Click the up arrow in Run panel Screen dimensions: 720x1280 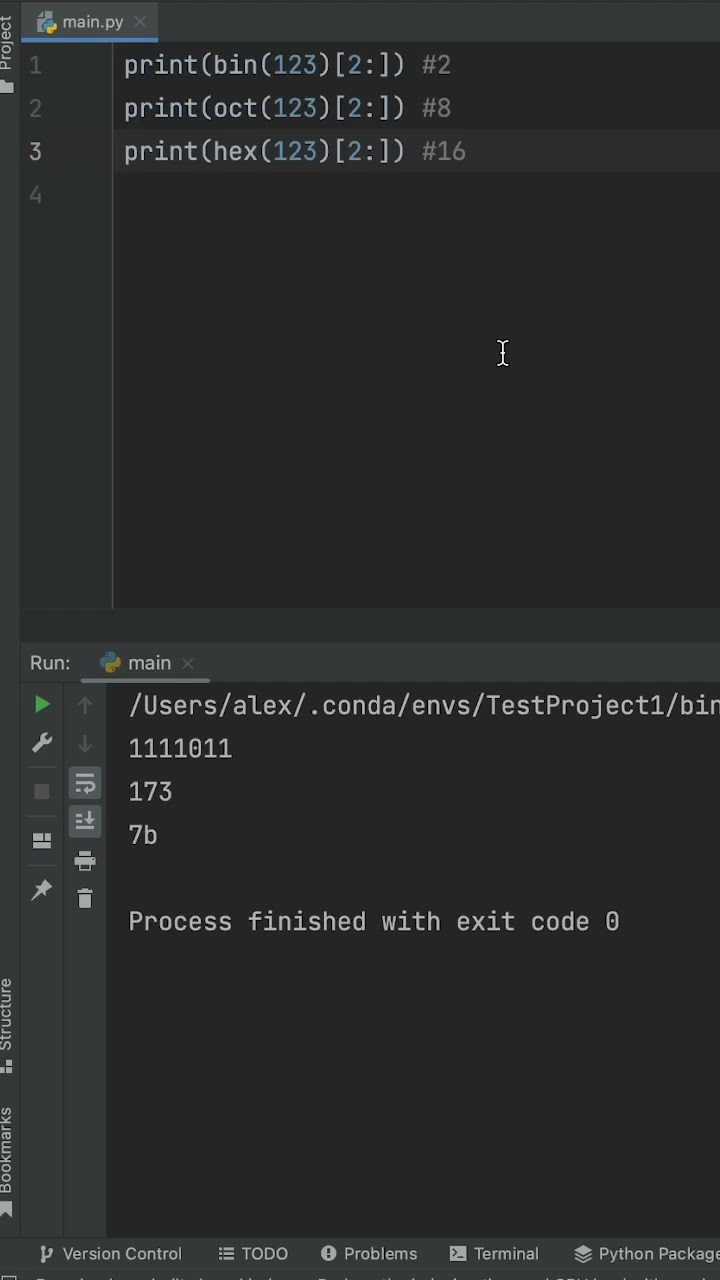click(85, 706)
